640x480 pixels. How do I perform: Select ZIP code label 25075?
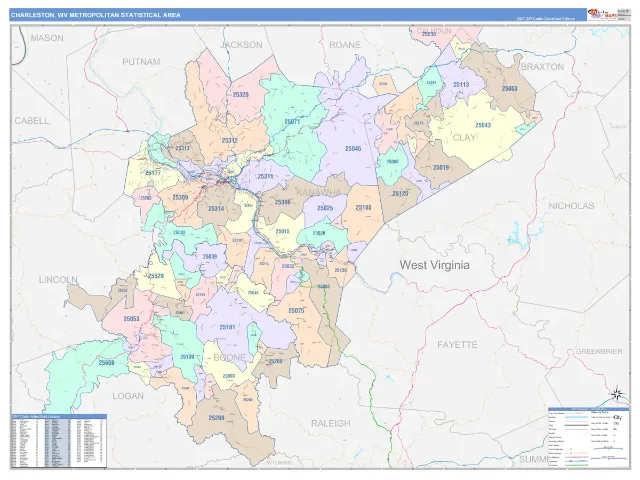point(296,311)
